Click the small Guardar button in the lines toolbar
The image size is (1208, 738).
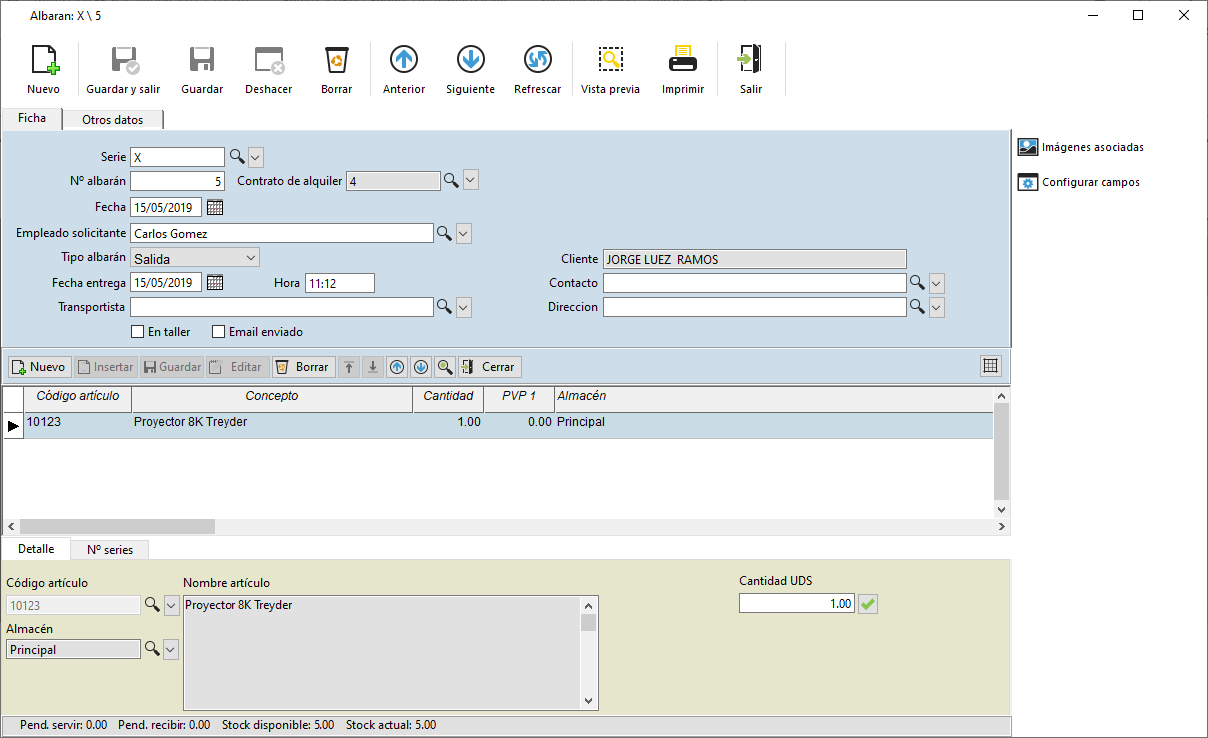pyautogui.click(x=172, y=367)
